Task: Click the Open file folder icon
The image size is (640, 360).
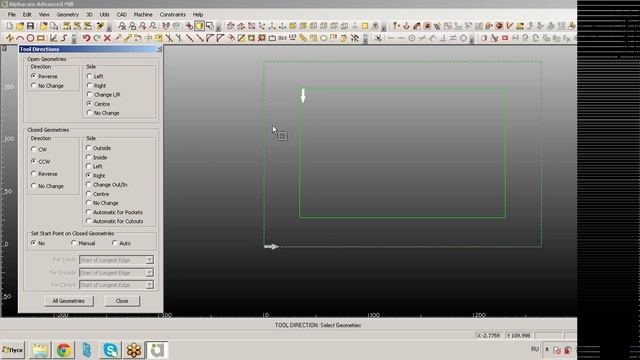Action: (x=20, y=26)
